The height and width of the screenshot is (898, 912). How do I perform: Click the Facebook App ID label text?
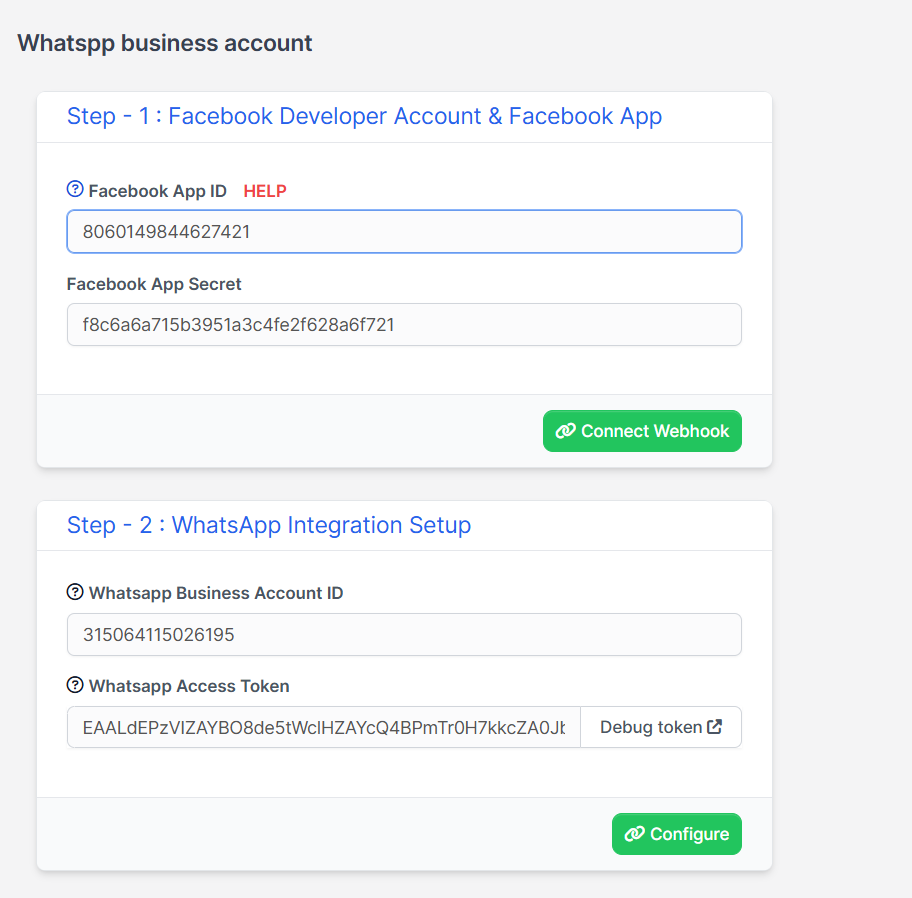coord(158,191)
